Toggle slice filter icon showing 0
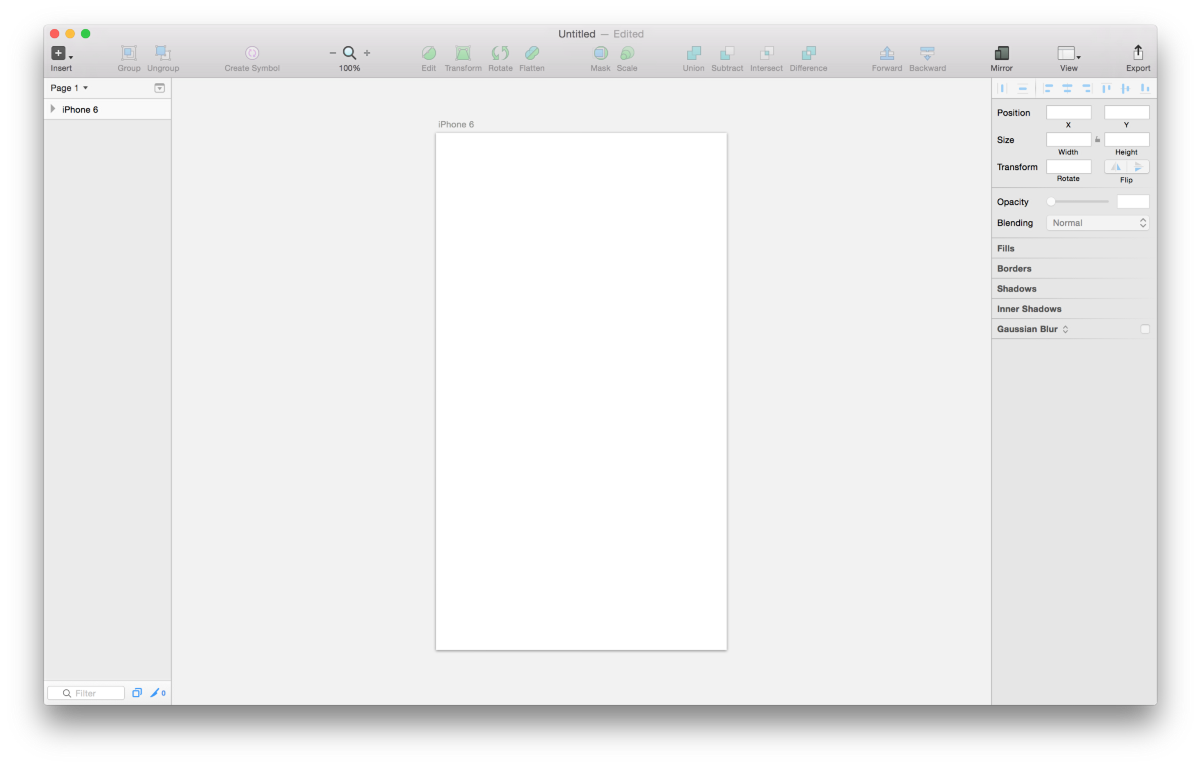Viewport: 1200px width, 766px height. [x=158, y=693]
